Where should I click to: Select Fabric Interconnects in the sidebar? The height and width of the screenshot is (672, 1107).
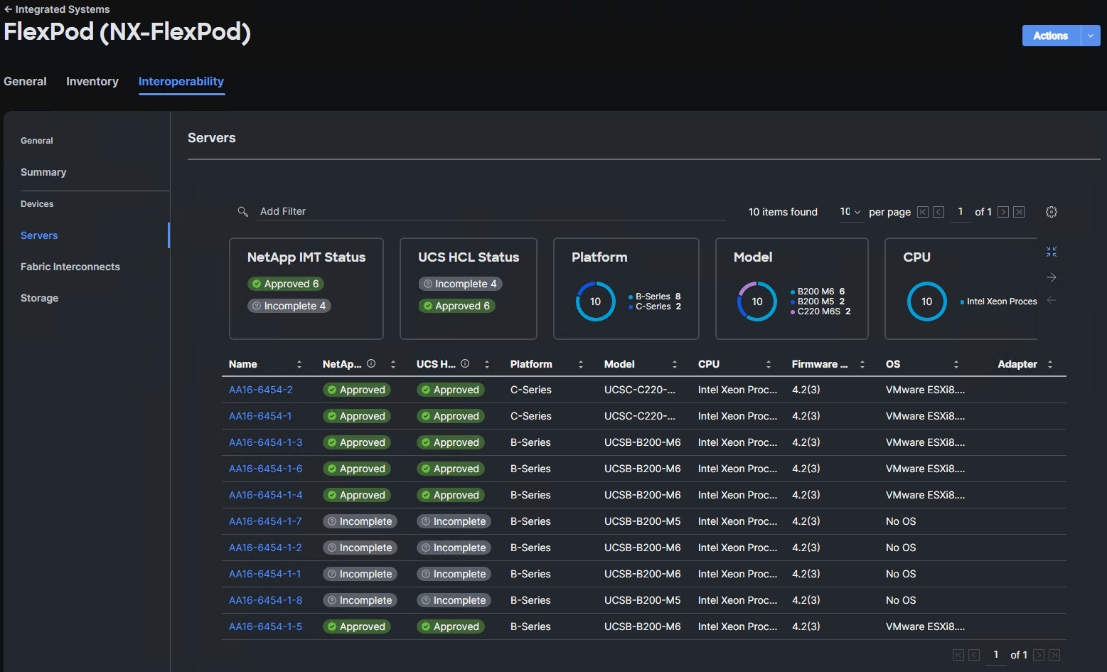[70, 267]
